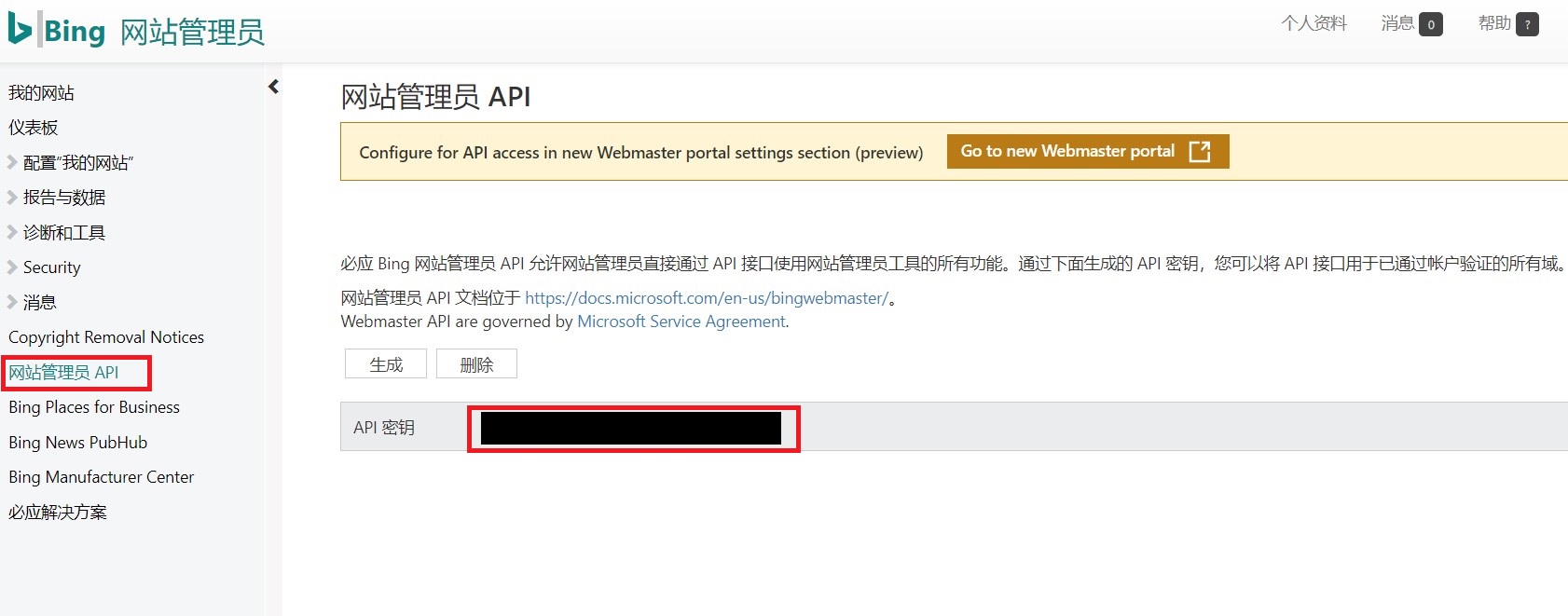Click the 生成 button

[x=386, y=364]
